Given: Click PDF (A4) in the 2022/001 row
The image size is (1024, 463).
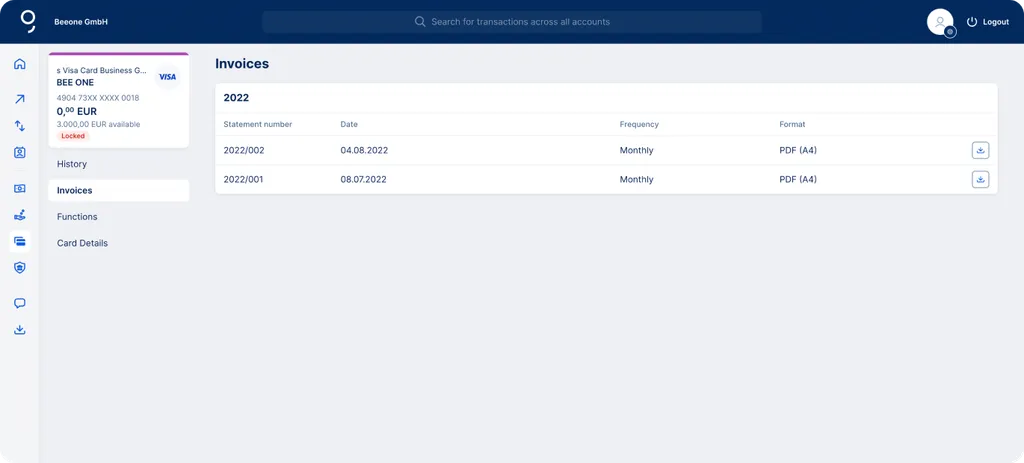Looking at the screenshot, I should [798, 179].
